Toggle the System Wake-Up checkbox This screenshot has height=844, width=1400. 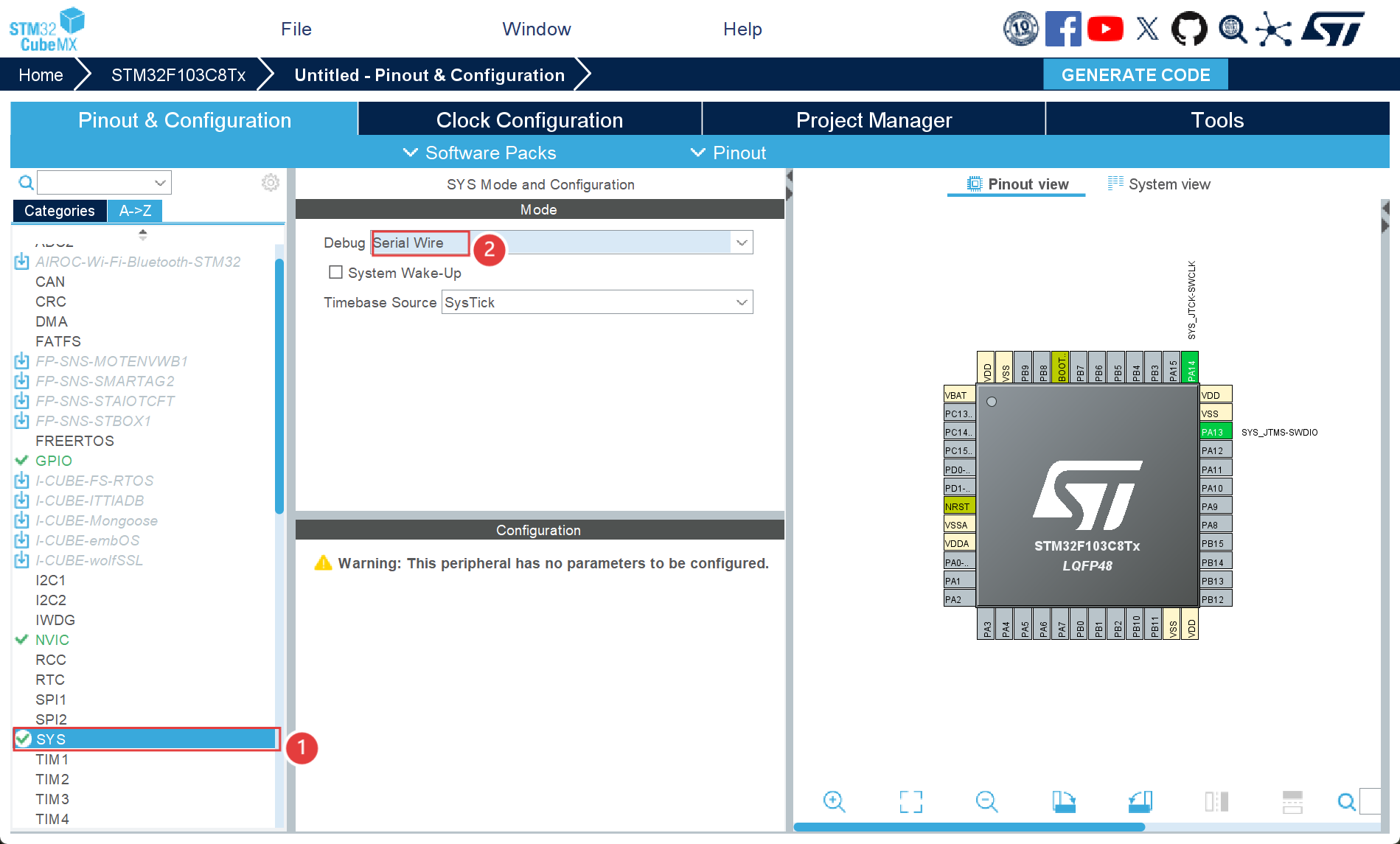point(335,272)
